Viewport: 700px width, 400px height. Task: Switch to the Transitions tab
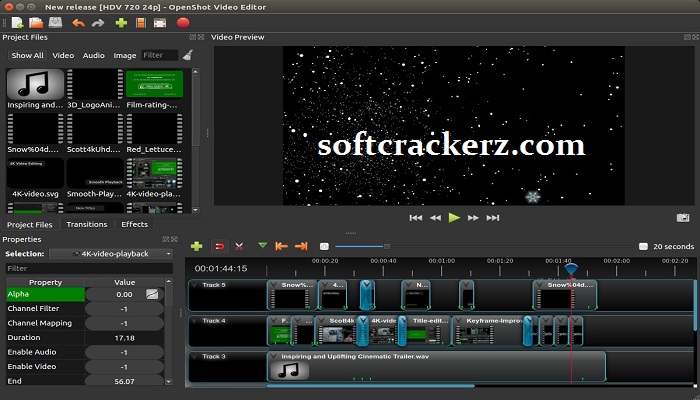[87, 224]
